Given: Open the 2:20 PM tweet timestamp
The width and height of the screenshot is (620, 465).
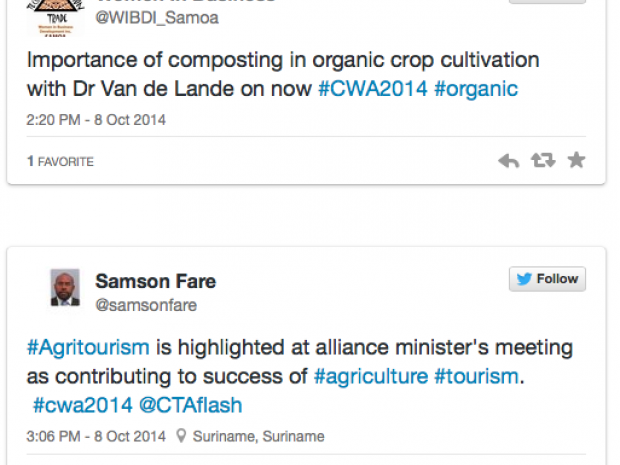Looking at the screenshot, I should click(96, 120).
